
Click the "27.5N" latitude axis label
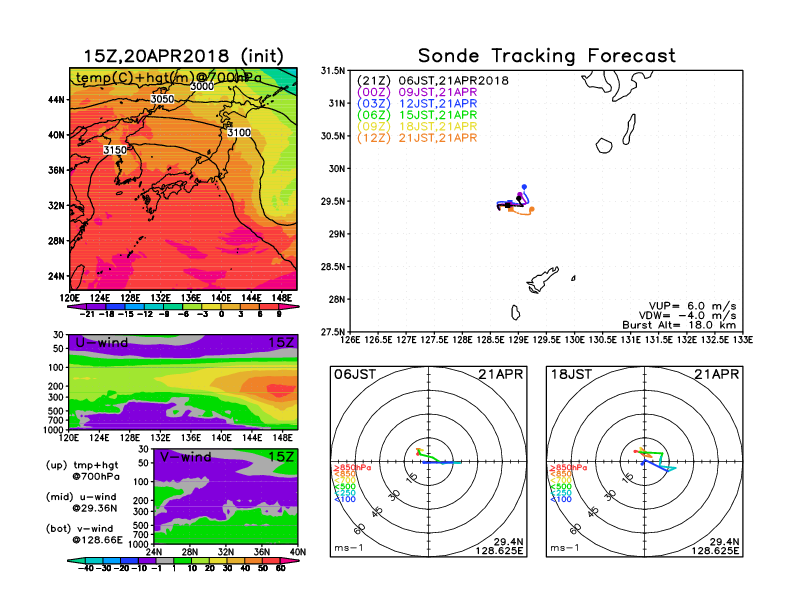(x=333, y=332)
